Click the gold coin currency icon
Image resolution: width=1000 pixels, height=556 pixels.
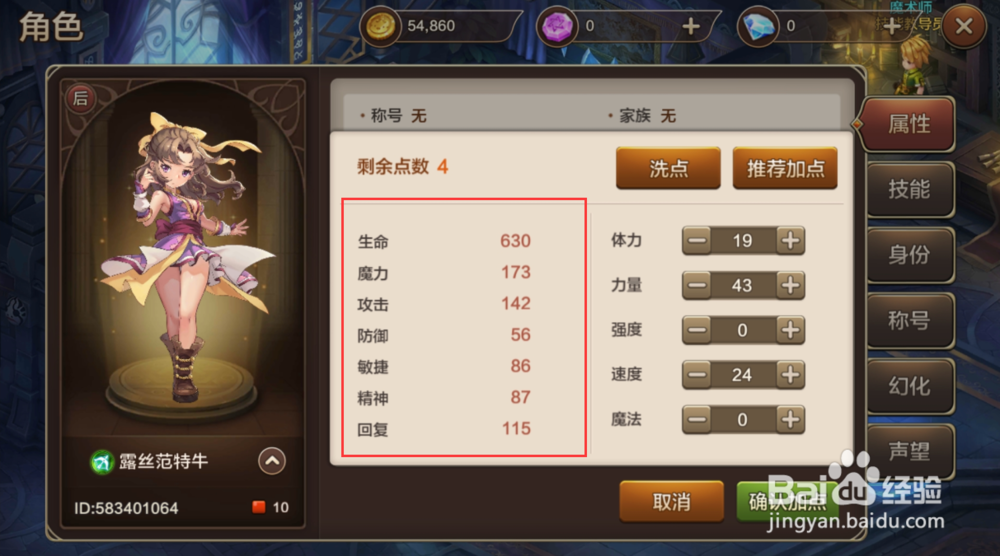[x=380, y=27]
